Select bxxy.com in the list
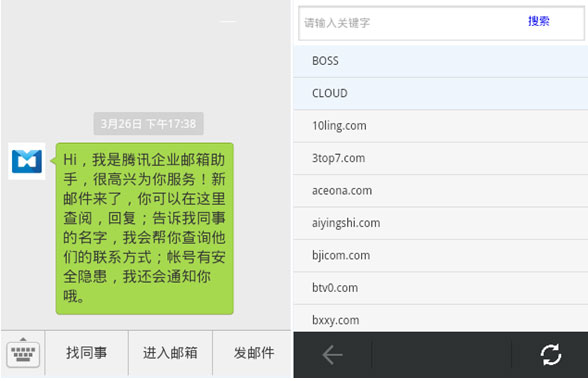 click(x=441, y=318)
